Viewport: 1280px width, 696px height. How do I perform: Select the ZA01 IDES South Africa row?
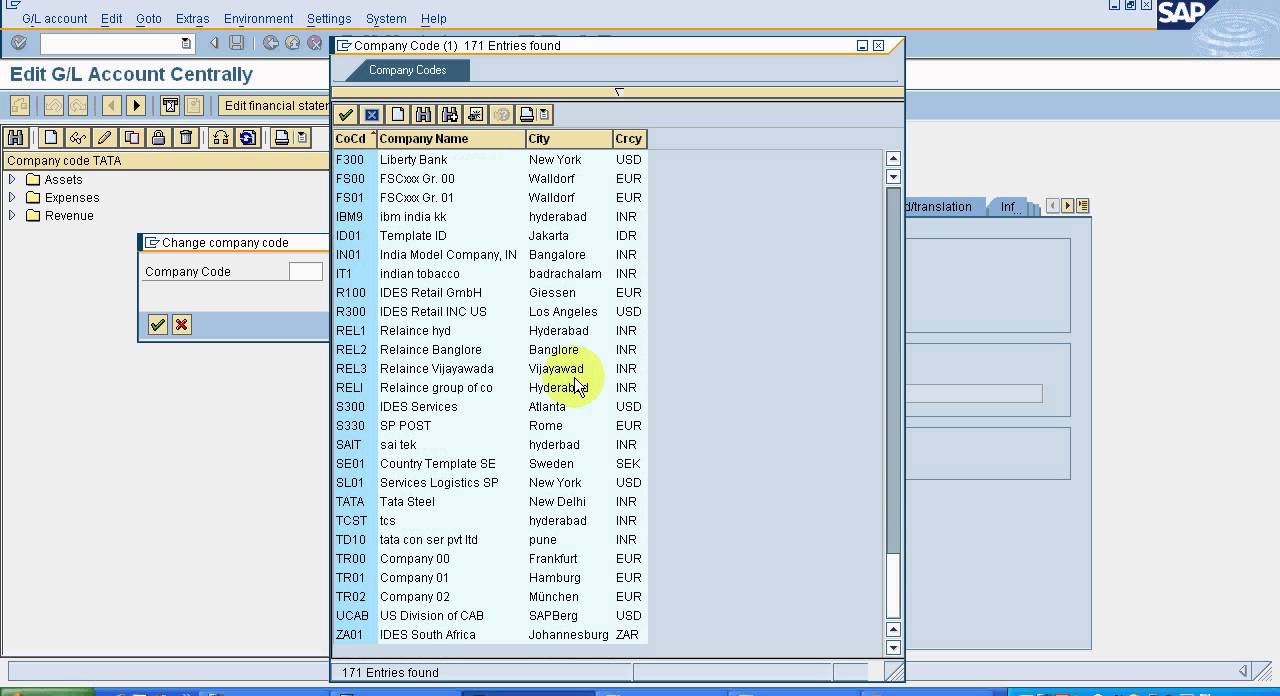pos(491,635)
